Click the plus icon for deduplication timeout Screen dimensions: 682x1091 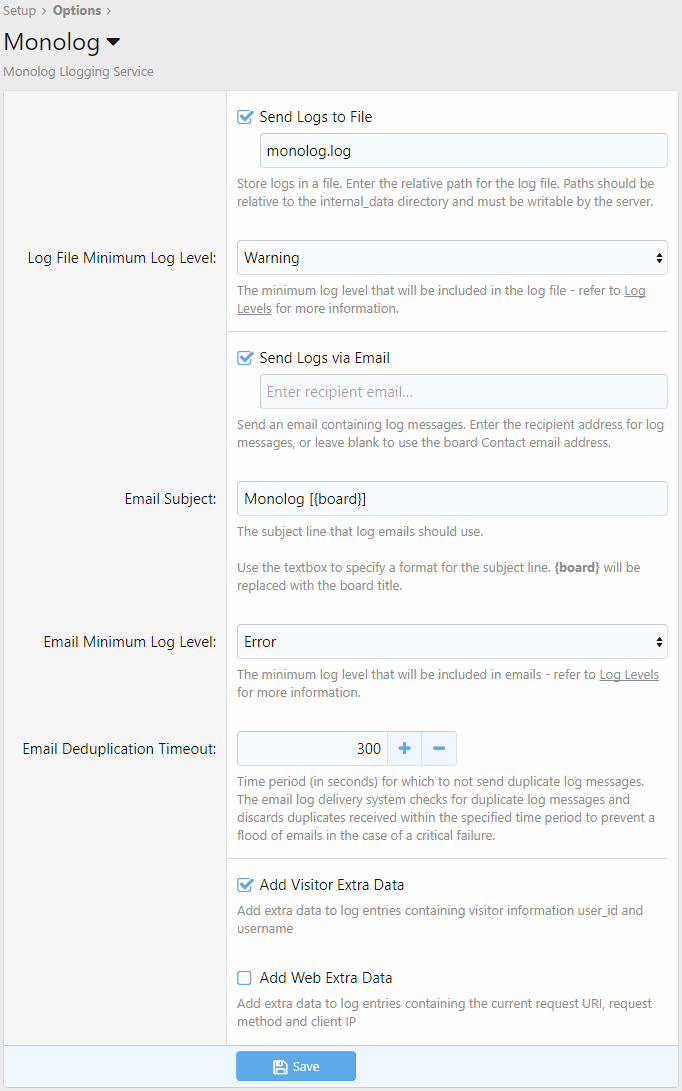(x=404, y=749)
